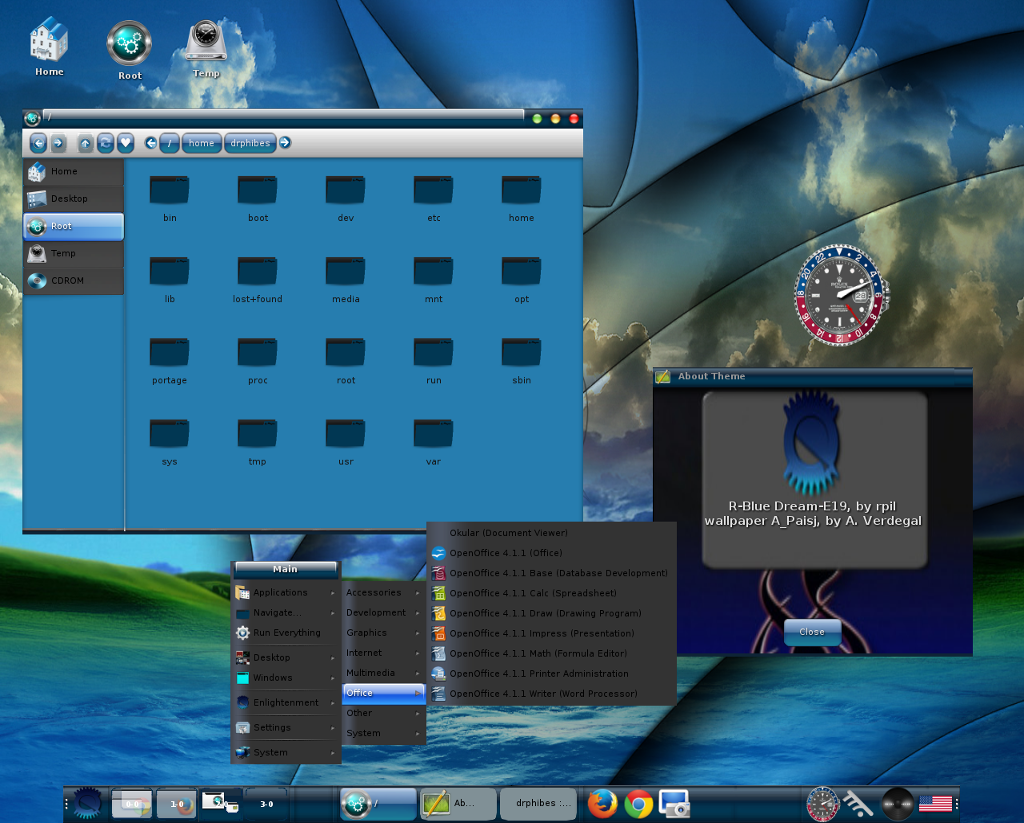1024x823 pixels.
Task: Refresh the file manager view
Action: tap(105, 143)
